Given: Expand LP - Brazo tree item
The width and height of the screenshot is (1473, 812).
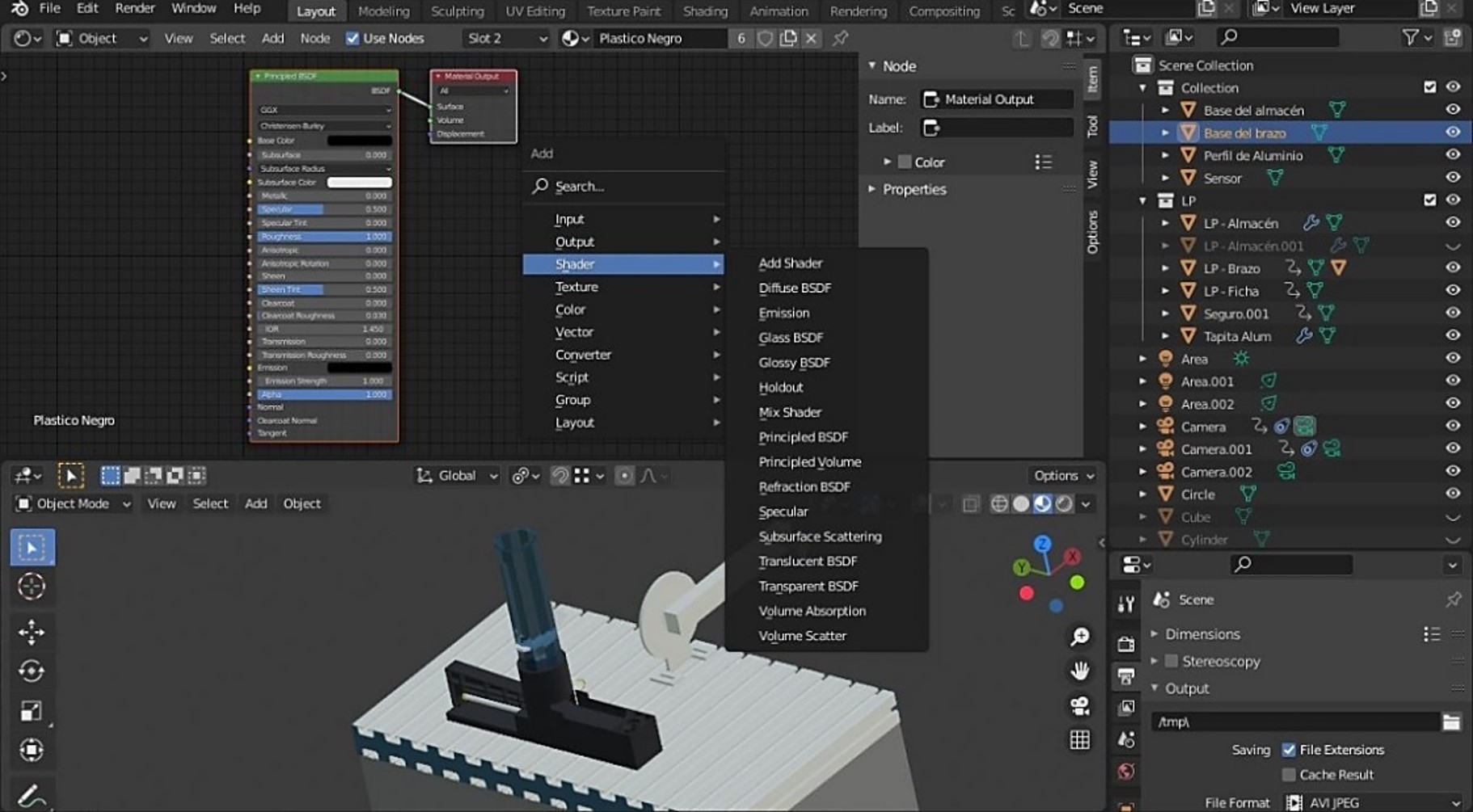Looking at the screenshot, I should [1166, 268].
